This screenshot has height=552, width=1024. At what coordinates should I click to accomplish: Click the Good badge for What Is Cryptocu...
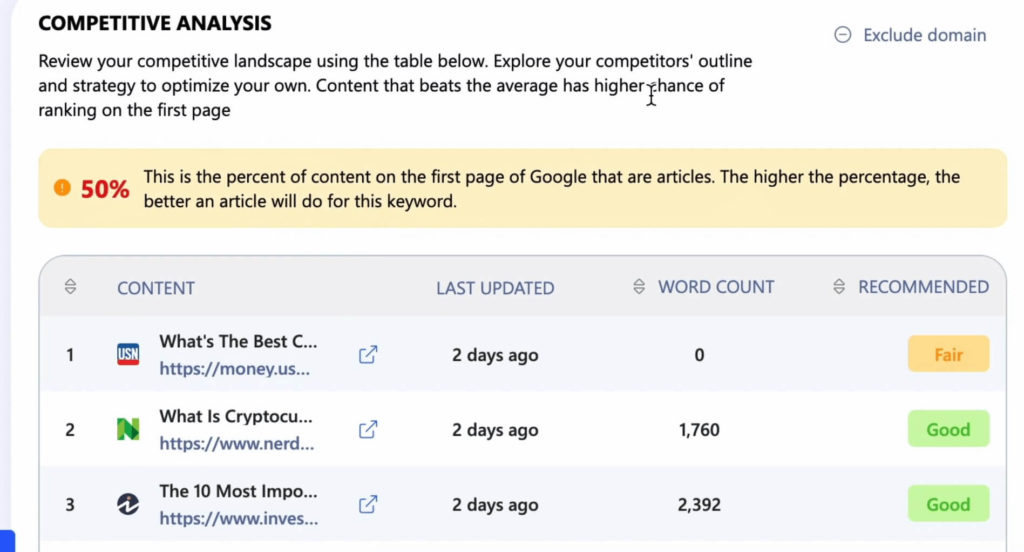tap(948, 429)
